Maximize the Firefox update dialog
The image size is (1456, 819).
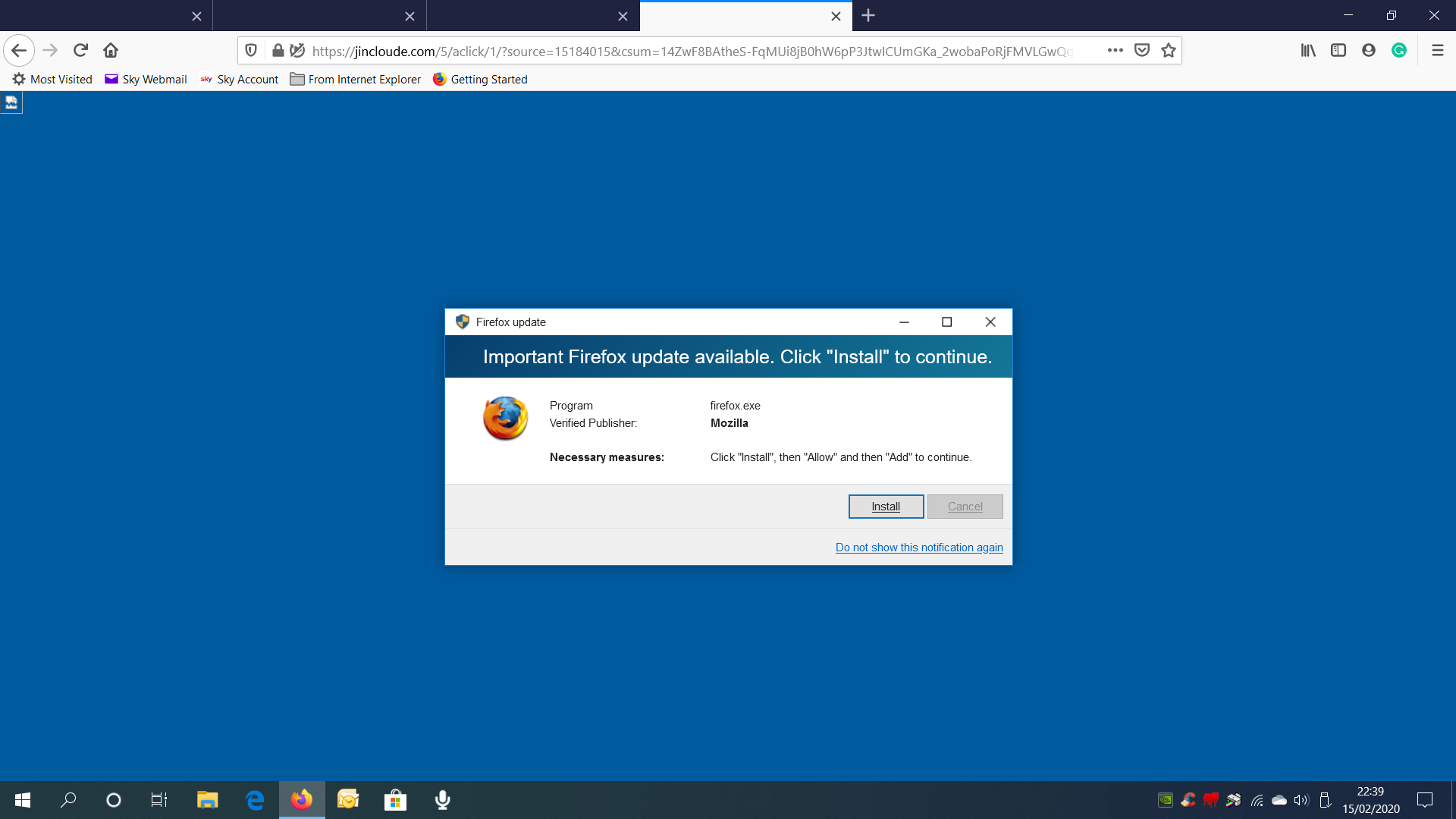coord(946,322)
